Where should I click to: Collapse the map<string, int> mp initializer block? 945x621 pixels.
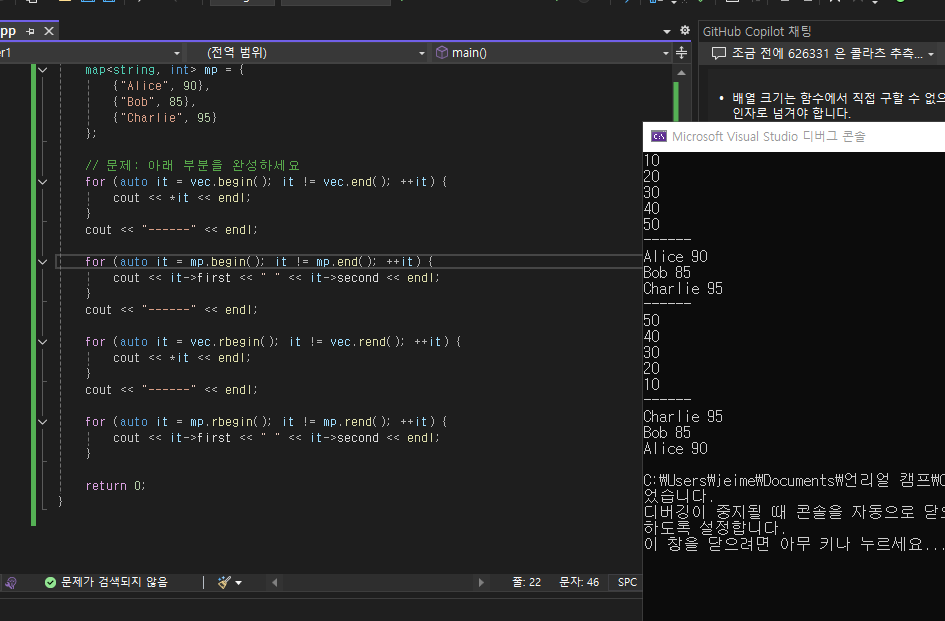[x=42, y=70]
